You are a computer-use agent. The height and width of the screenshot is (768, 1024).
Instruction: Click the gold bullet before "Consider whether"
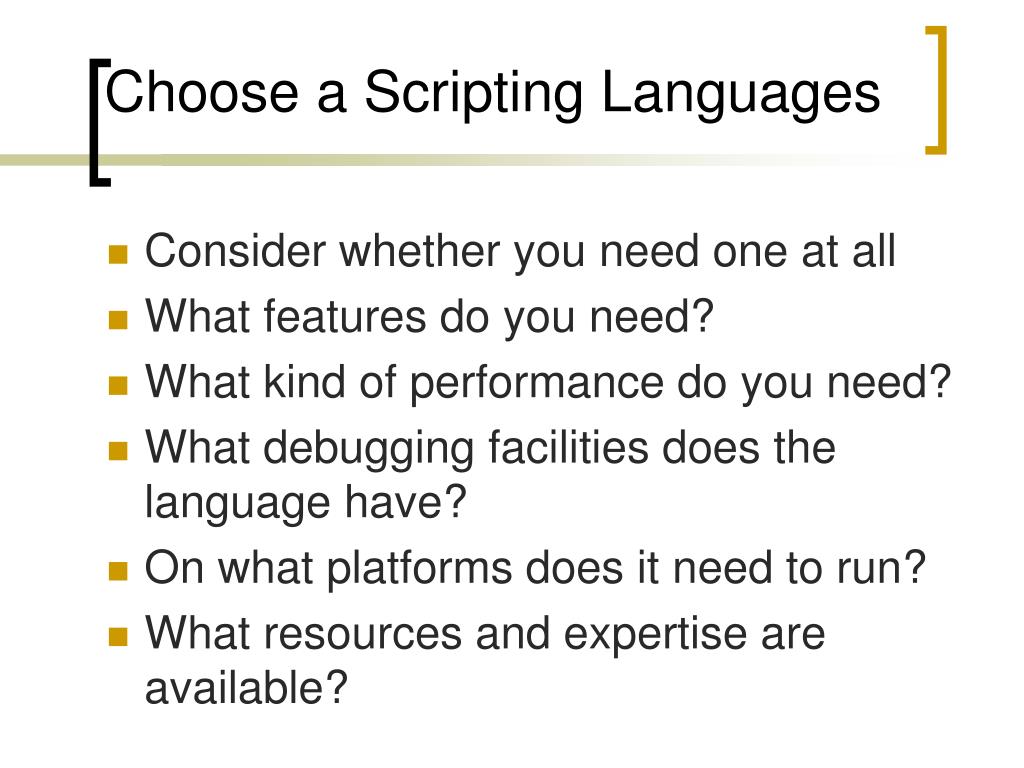(x=118, y=254)
